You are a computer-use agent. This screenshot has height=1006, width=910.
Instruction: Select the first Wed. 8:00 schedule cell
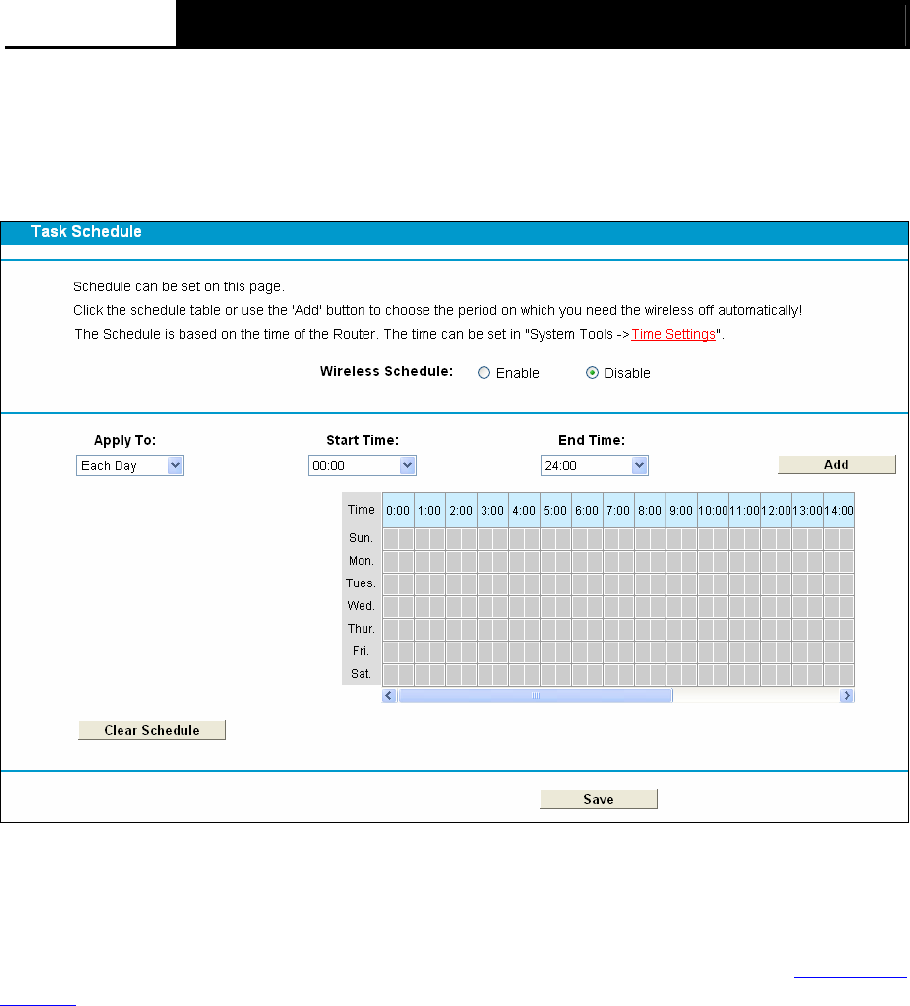642,607
